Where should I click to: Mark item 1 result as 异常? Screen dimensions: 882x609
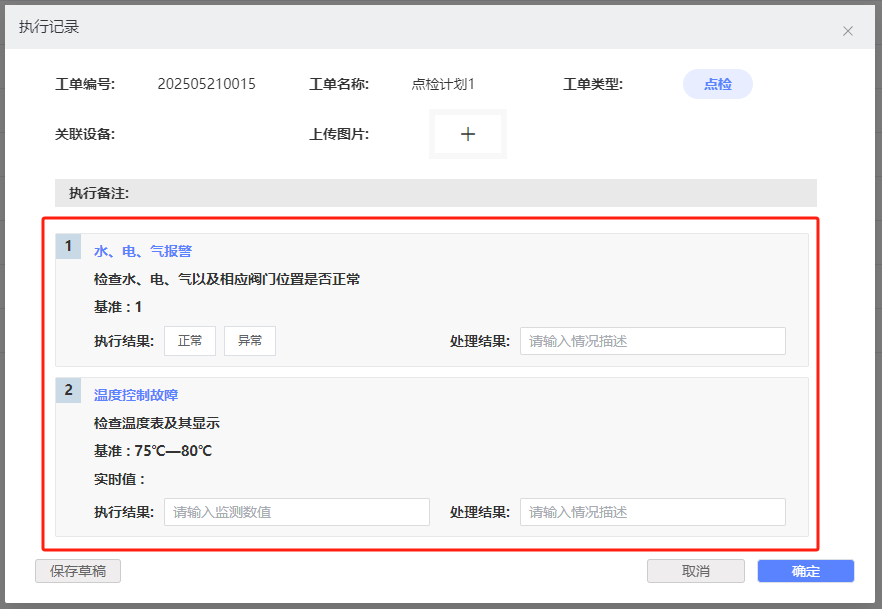point(250,341)
